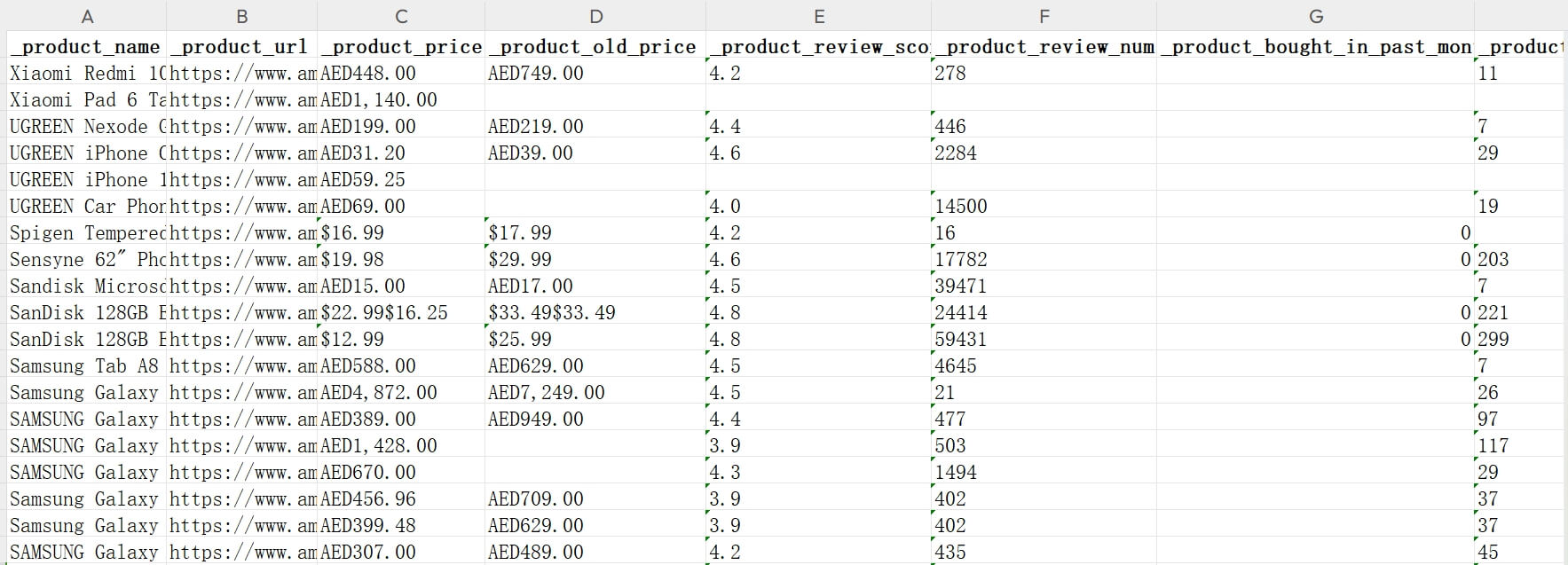Click the price cell $12.99
The image size is (1568, 565).
[401, 339]
